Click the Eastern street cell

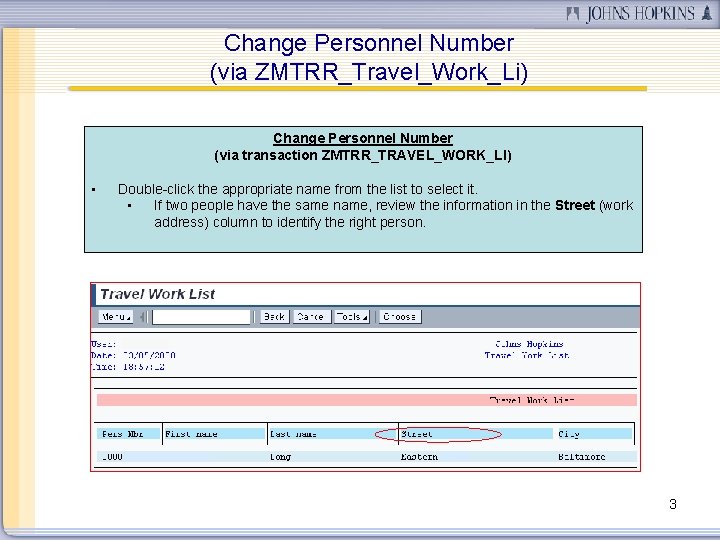(x=419, y=457)
